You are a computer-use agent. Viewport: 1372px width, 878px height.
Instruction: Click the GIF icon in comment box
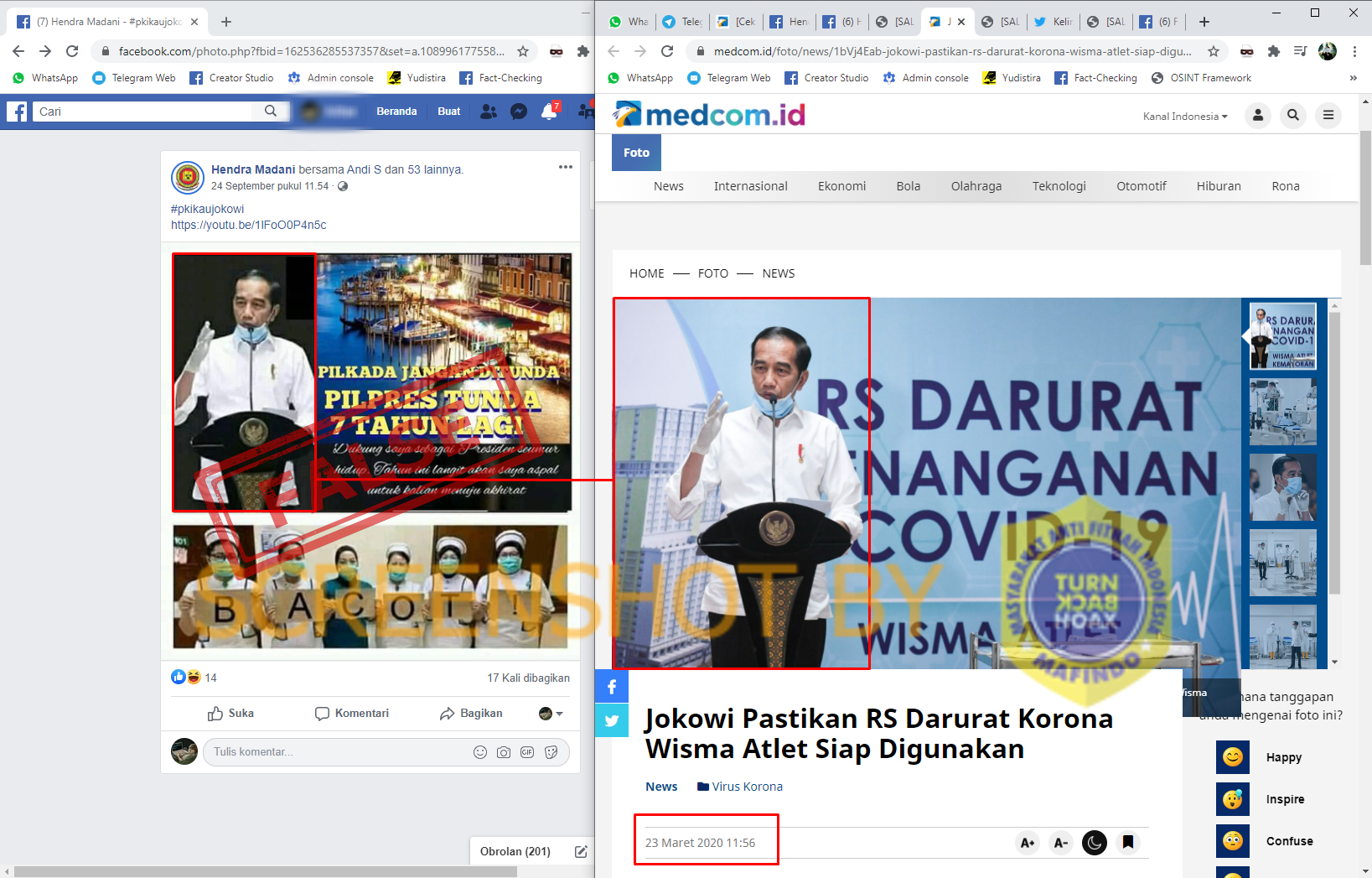click(x=527, y=752)
